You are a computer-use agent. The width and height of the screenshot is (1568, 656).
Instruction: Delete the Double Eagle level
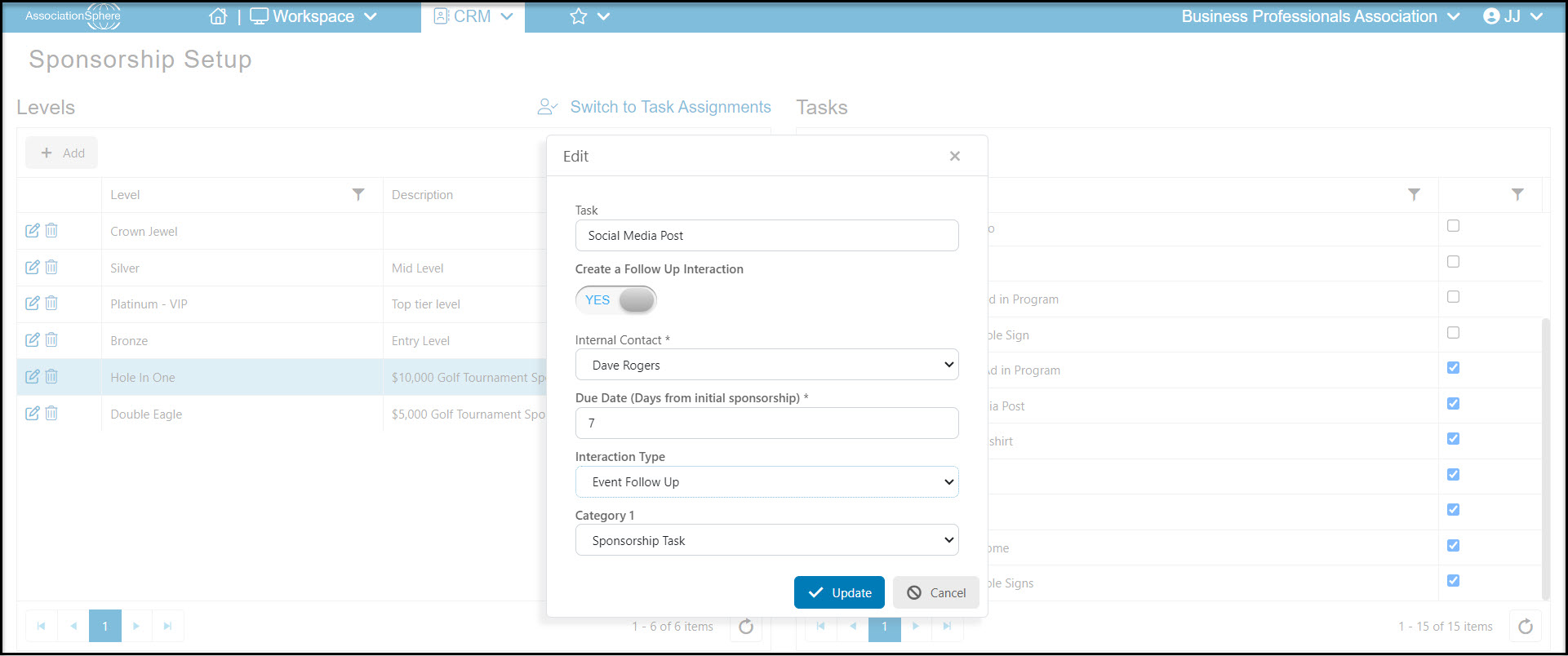(51, 413)
